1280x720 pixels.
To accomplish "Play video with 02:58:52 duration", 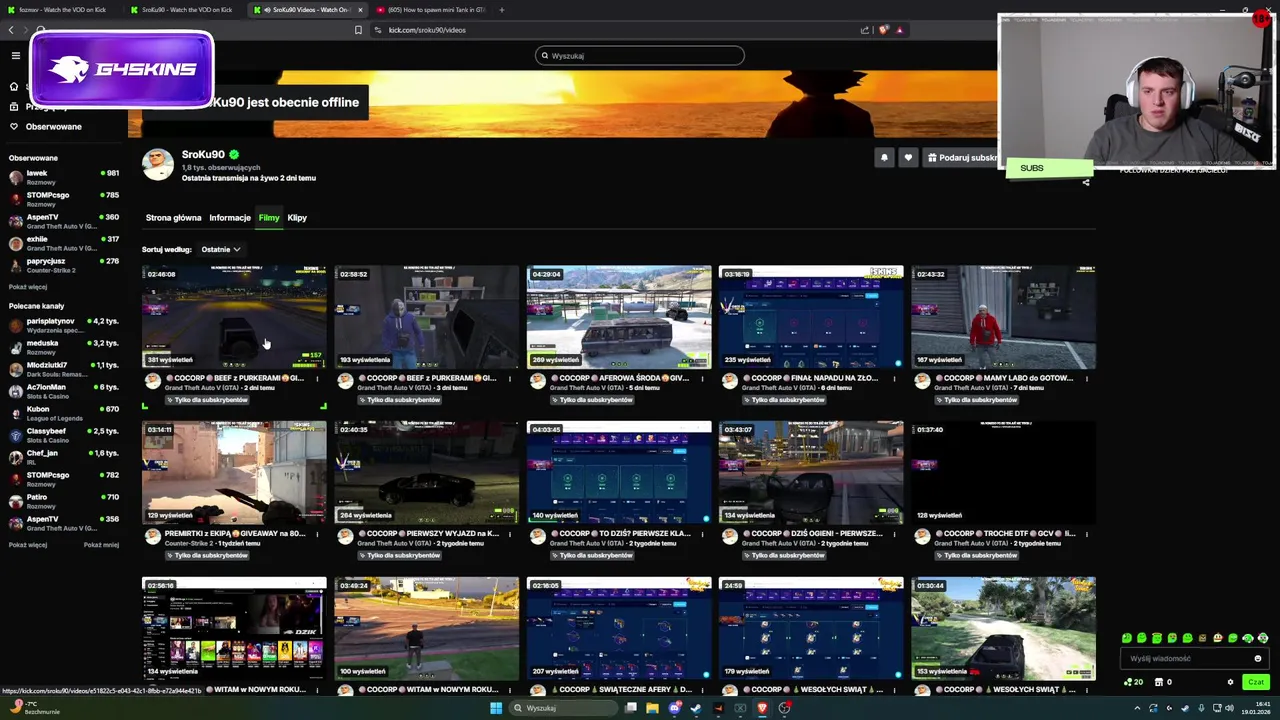I will click(427, 317).
